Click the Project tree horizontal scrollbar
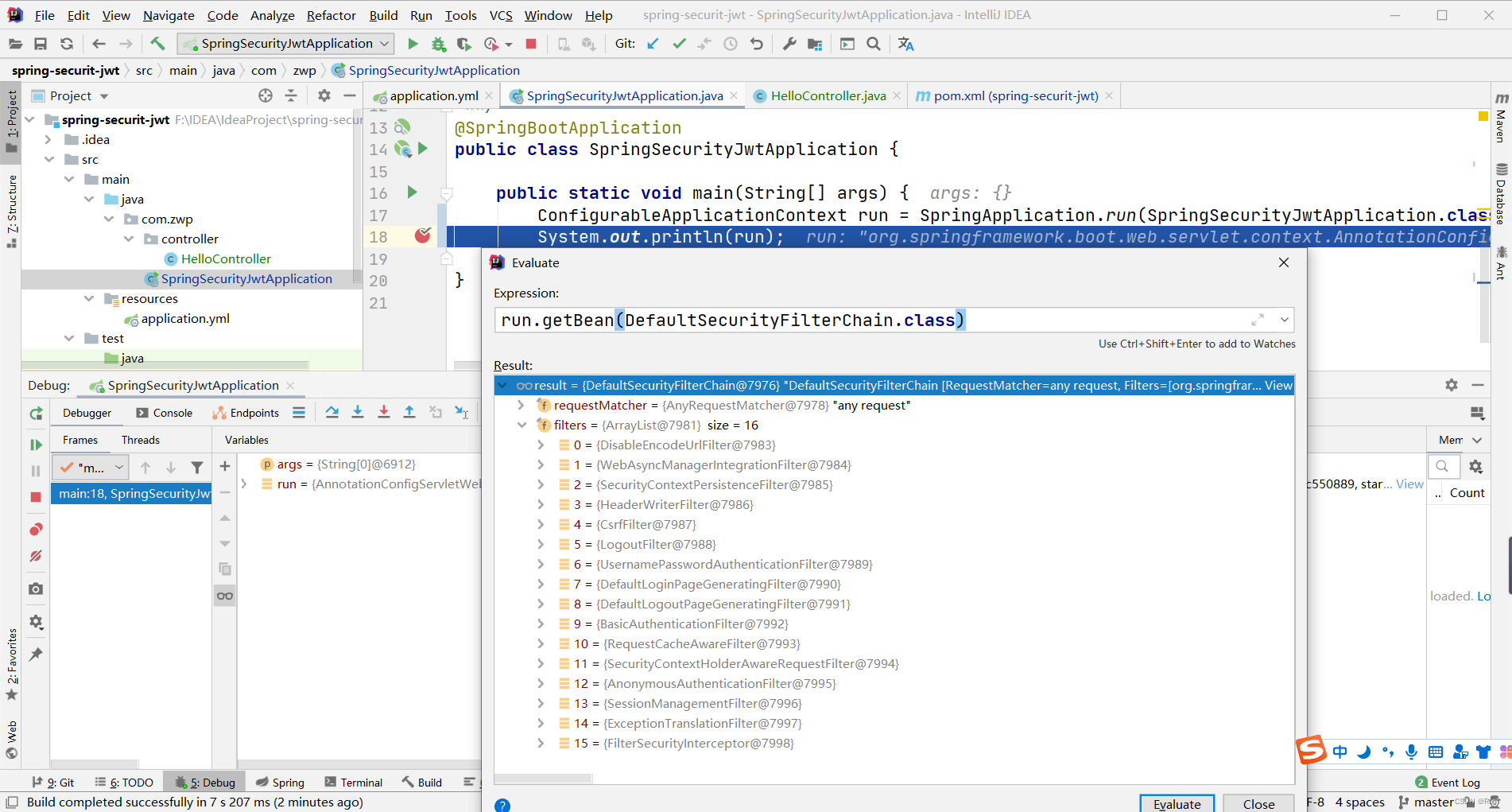 point(167,366)
